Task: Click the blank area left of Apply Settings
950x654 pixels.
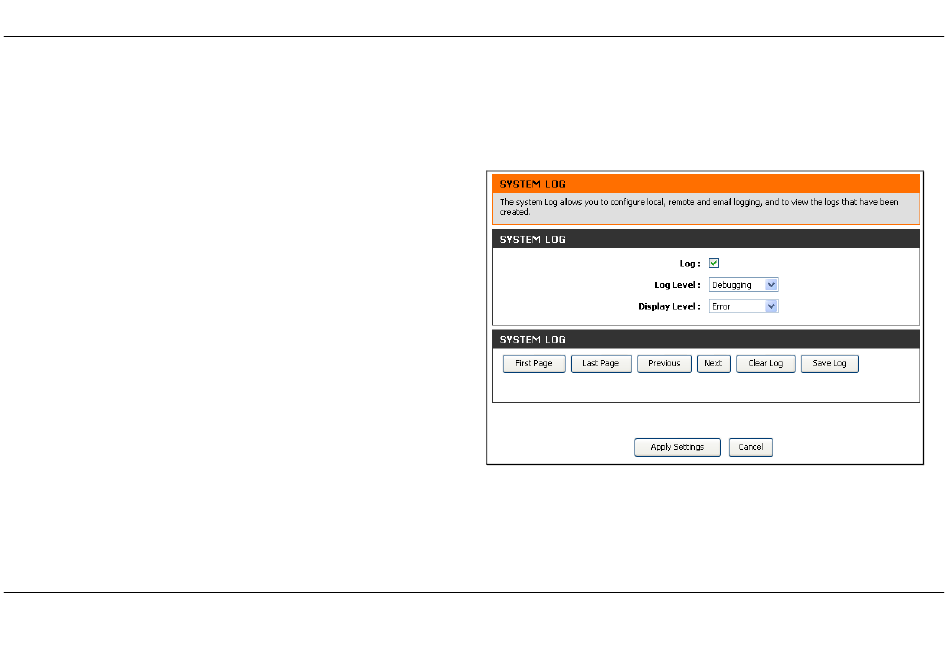Action: (x=560, y=448)
